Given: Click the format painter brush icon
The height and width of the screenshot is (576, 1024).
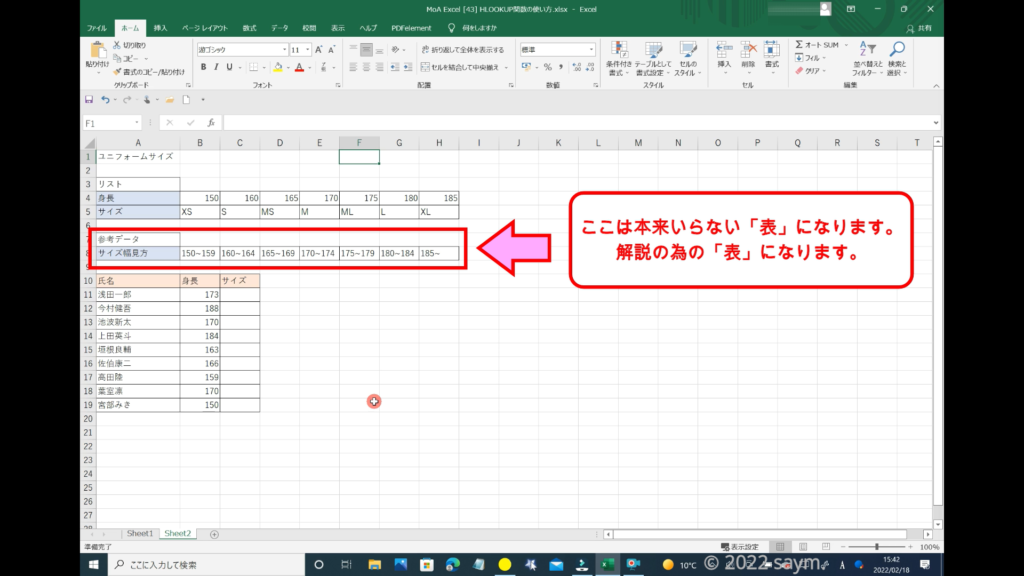Looking at the screenshot, I should click(119, 72).
